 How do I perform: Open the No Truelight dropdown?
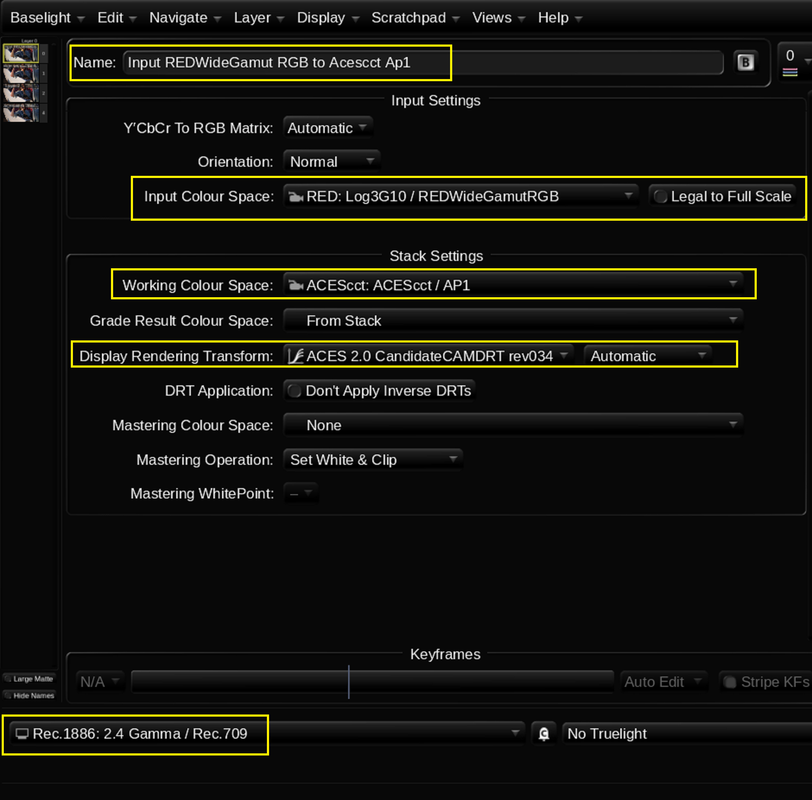pos(687,733)
